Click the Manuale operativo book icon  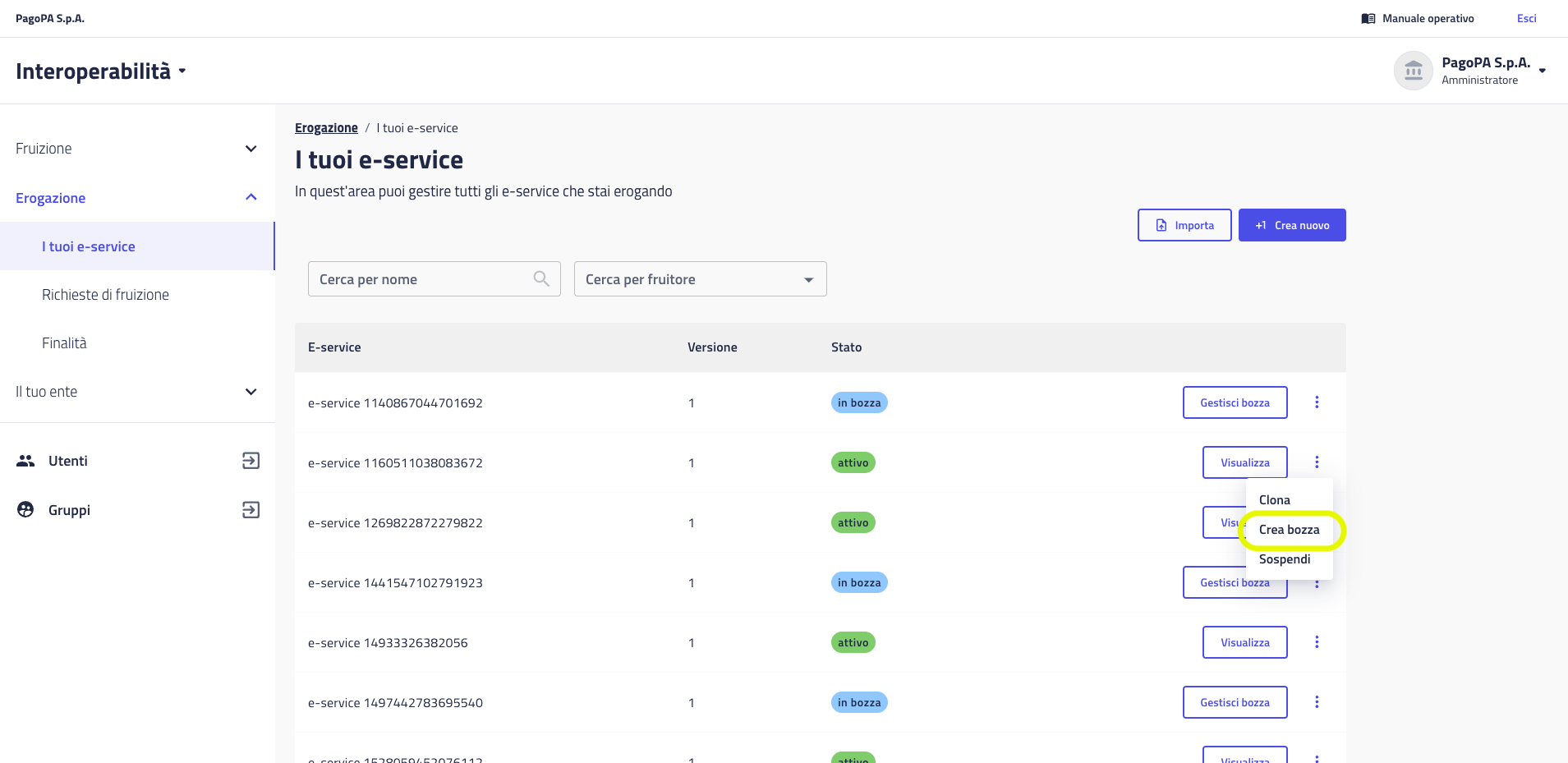click(1368, 19)
